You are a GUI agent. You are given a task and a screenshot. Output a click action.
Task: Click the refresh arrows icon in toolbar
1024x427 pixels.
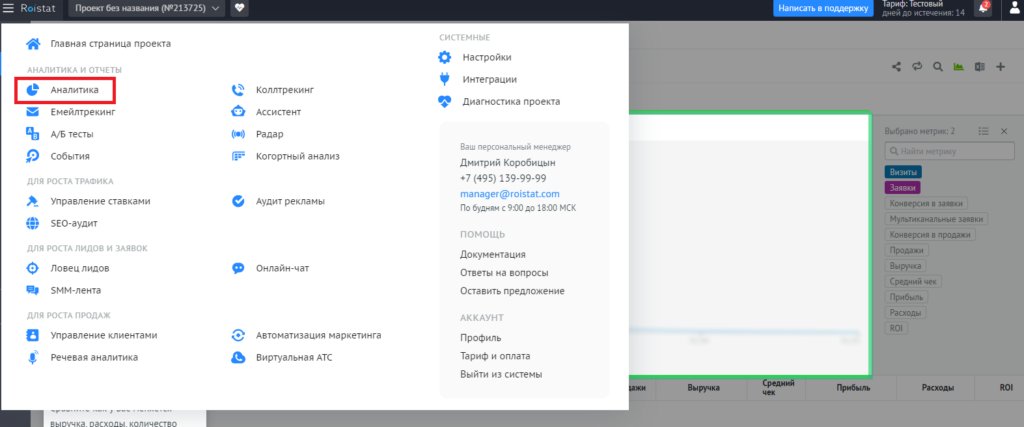coord(917,67)
